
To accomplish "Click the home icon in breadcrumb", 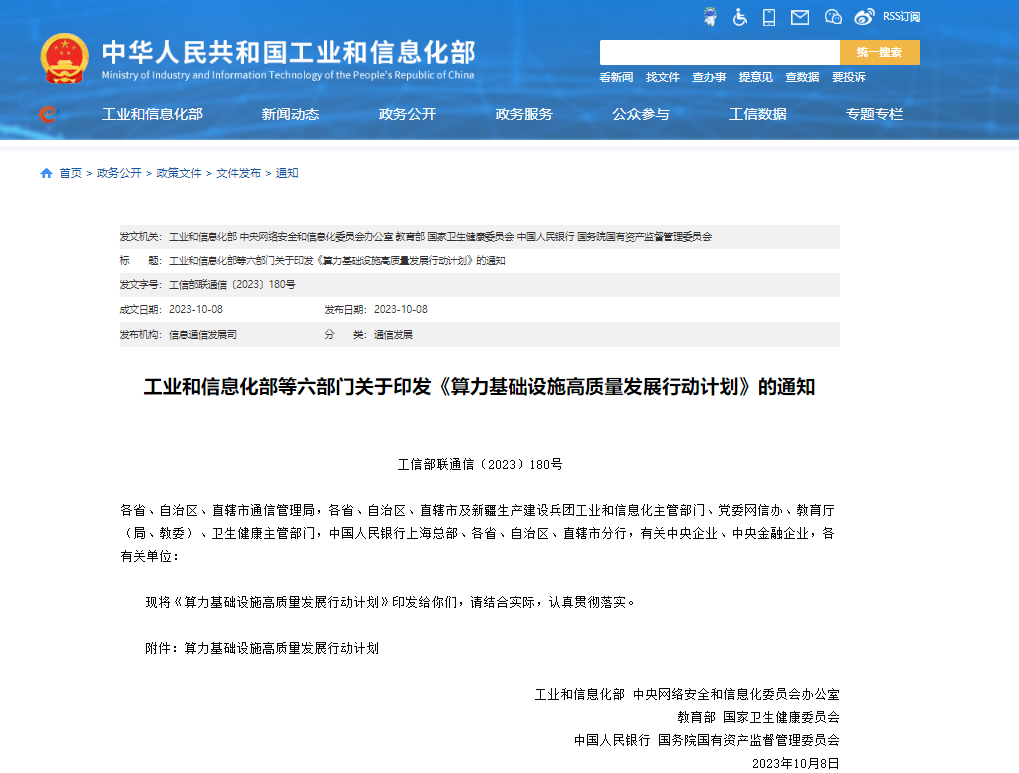I will click(46, 173).
